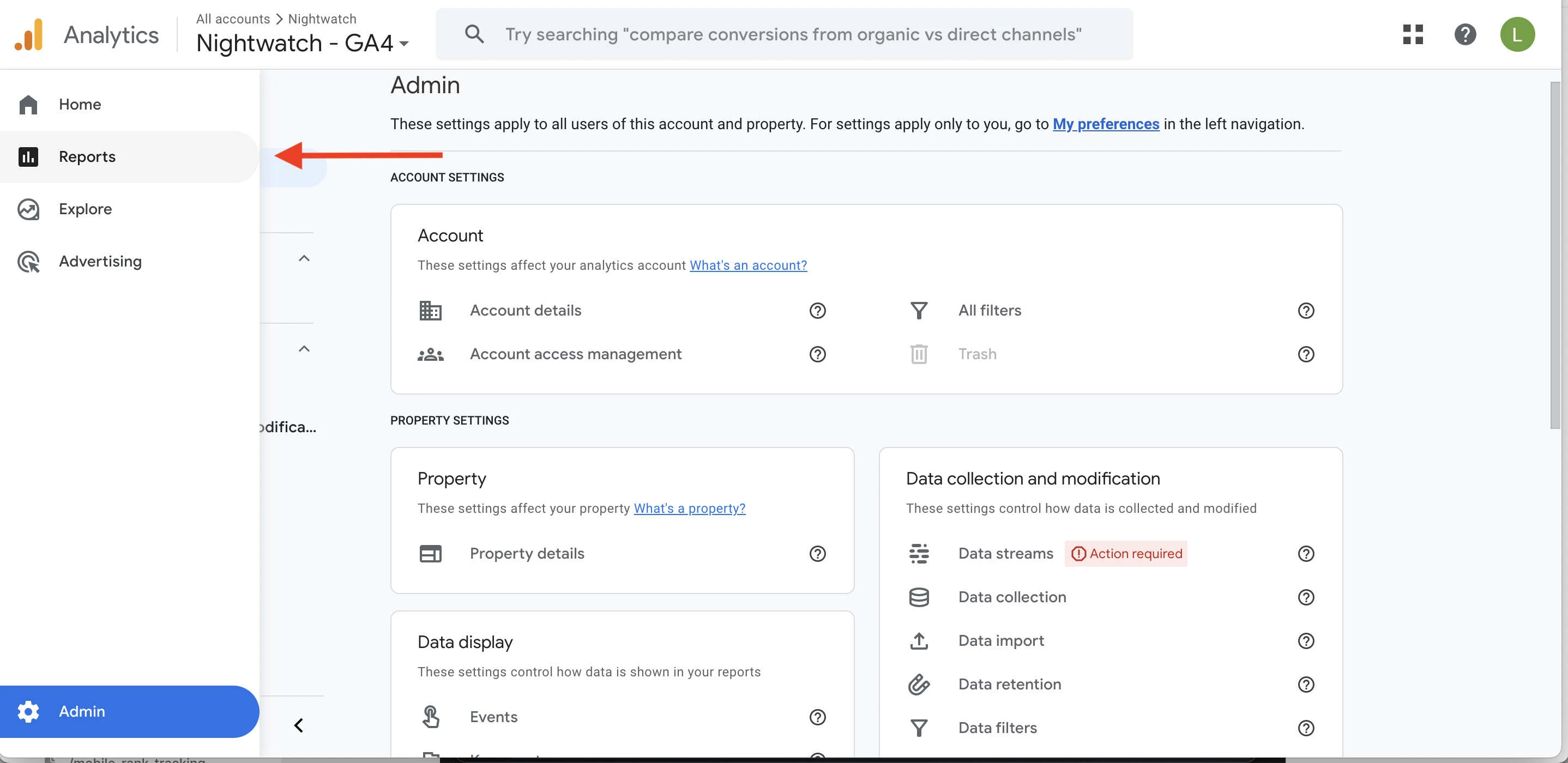Click the search input field

(791, 35)
